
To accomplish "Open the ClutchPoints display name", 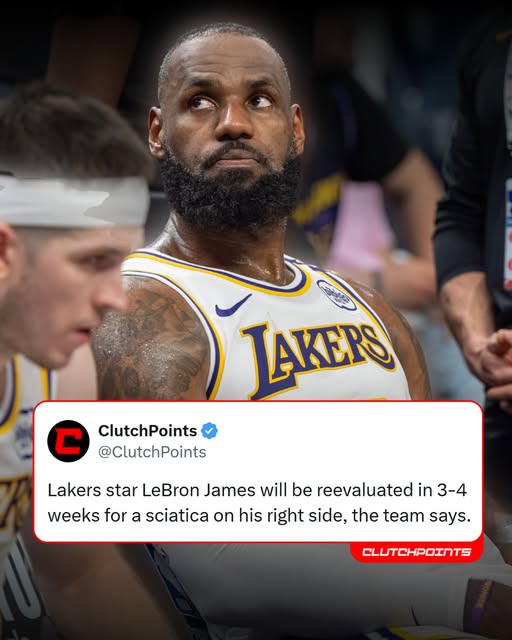I will [147, 431].
